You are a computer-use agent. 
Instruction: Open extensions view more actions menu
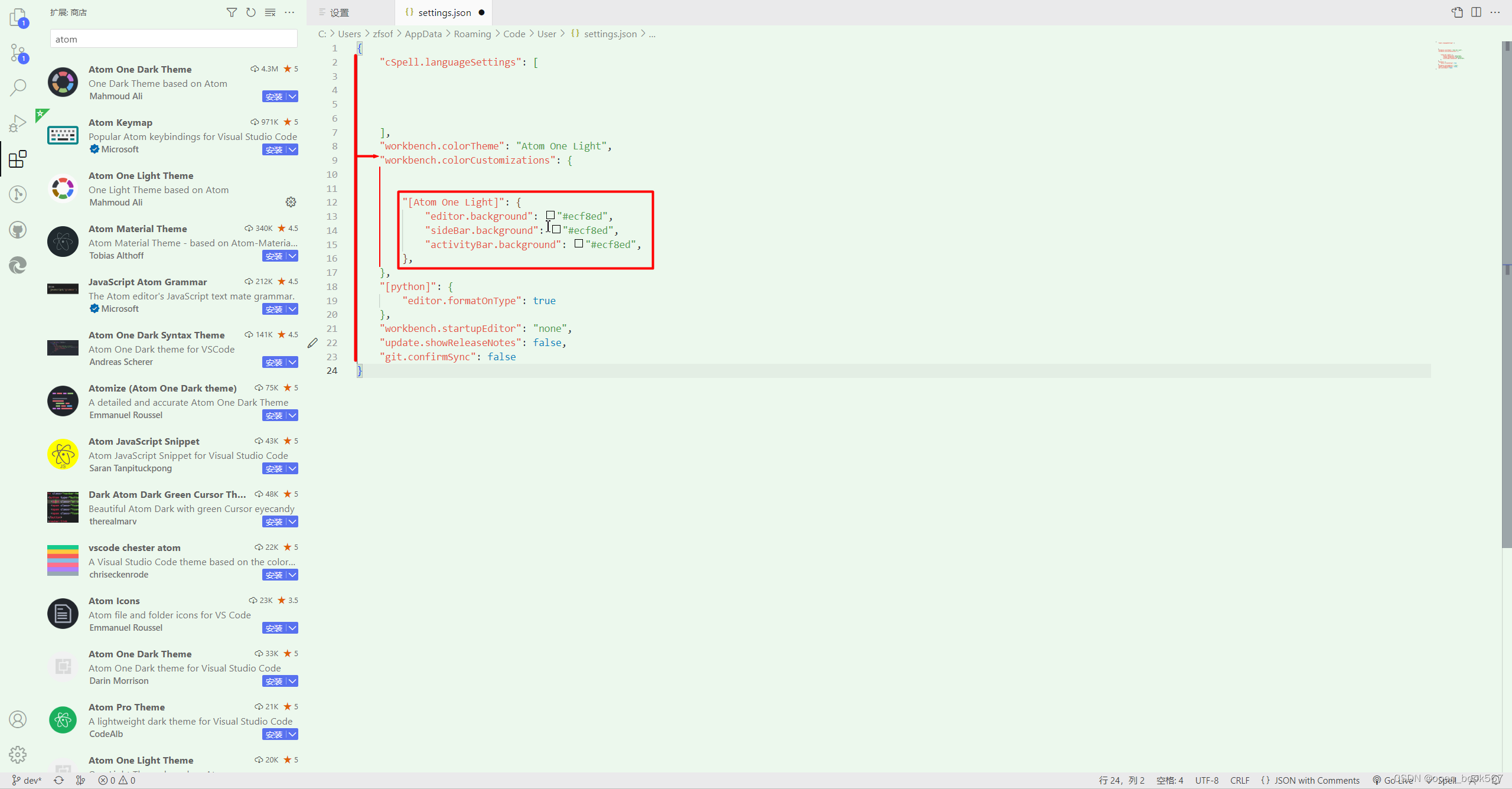coord(289,12)
